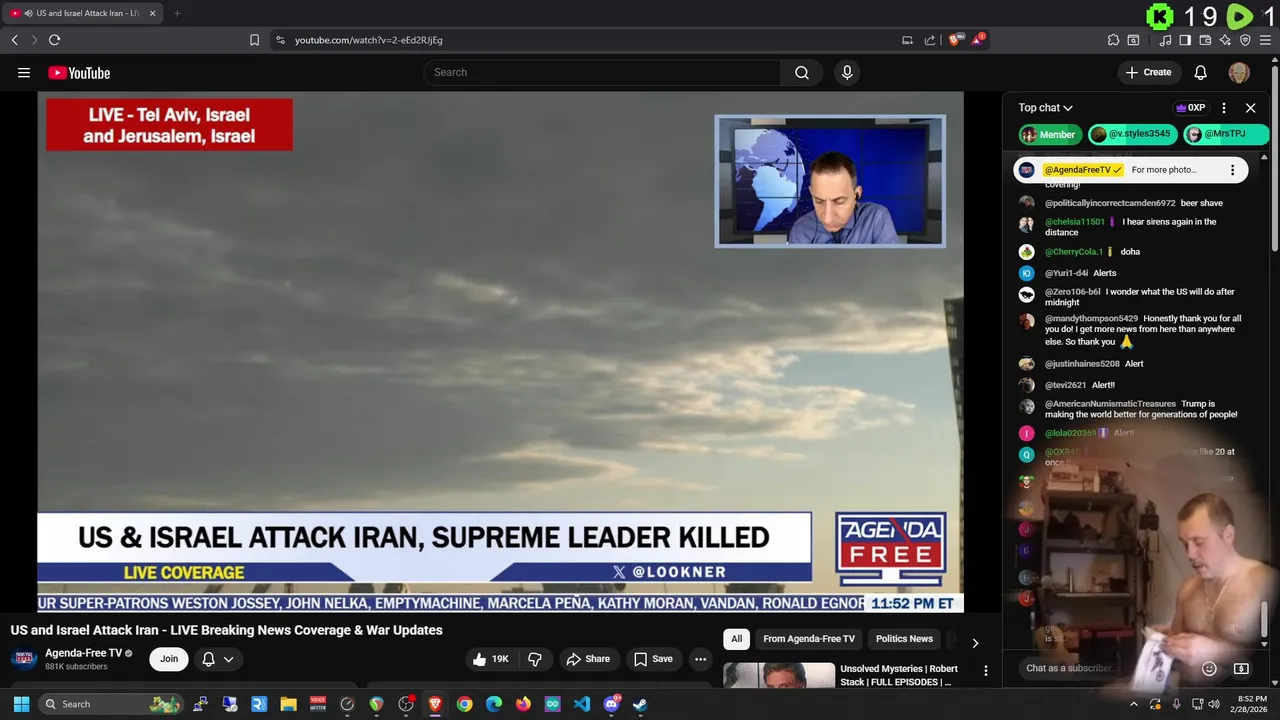Click the taskbar Search box

click(111, 704)
